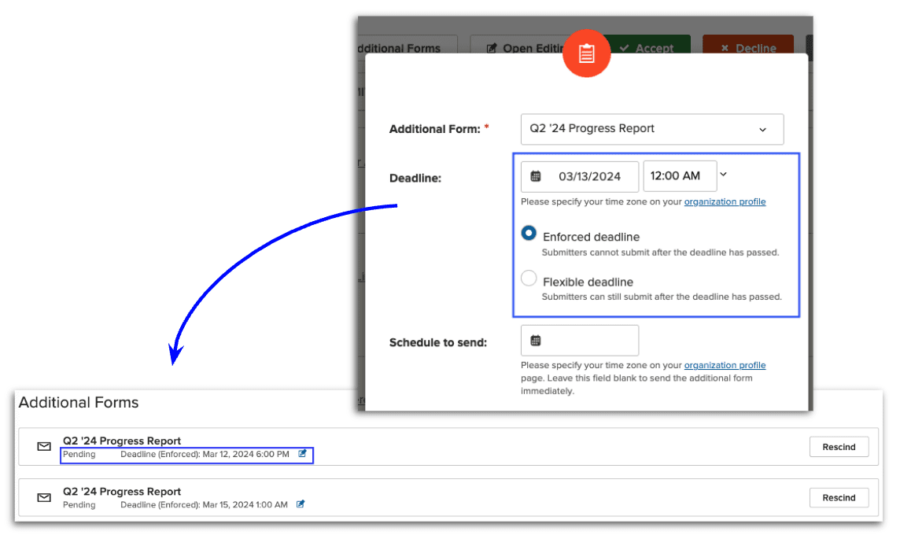The width and height of the screenshot is (900, 535).
Task: Select Enforced deadline radio button
Action: point(529,233)
